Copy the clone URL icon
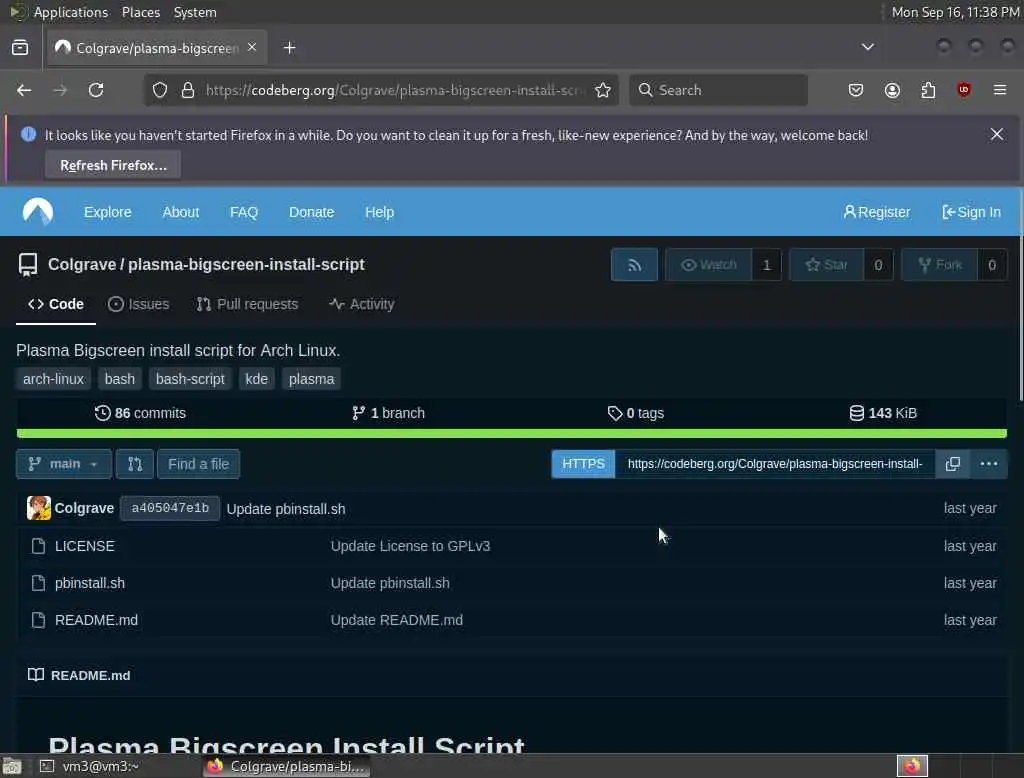 click(x=953, y=464)
